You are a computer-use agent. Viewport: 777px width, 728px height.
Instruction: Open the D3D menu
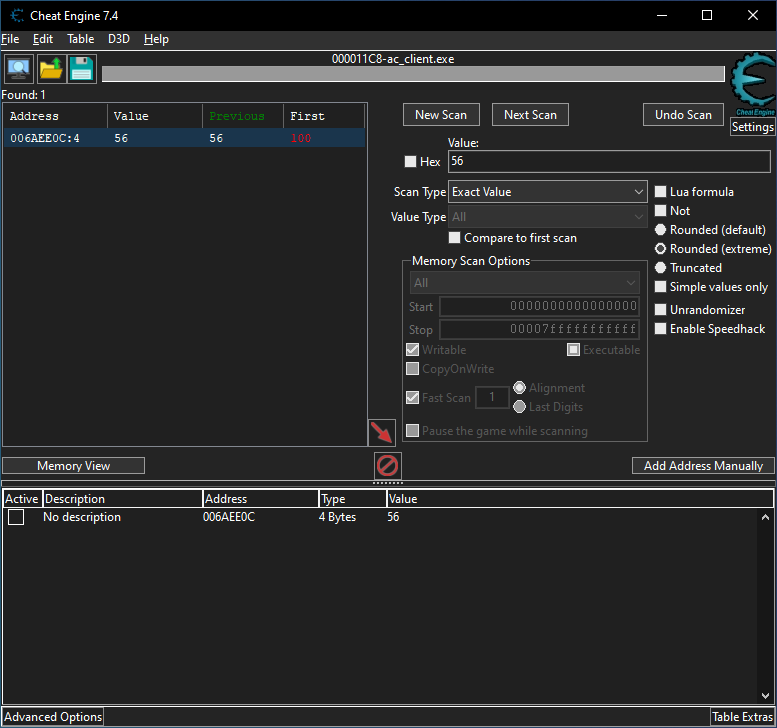(x=119, y=39)
